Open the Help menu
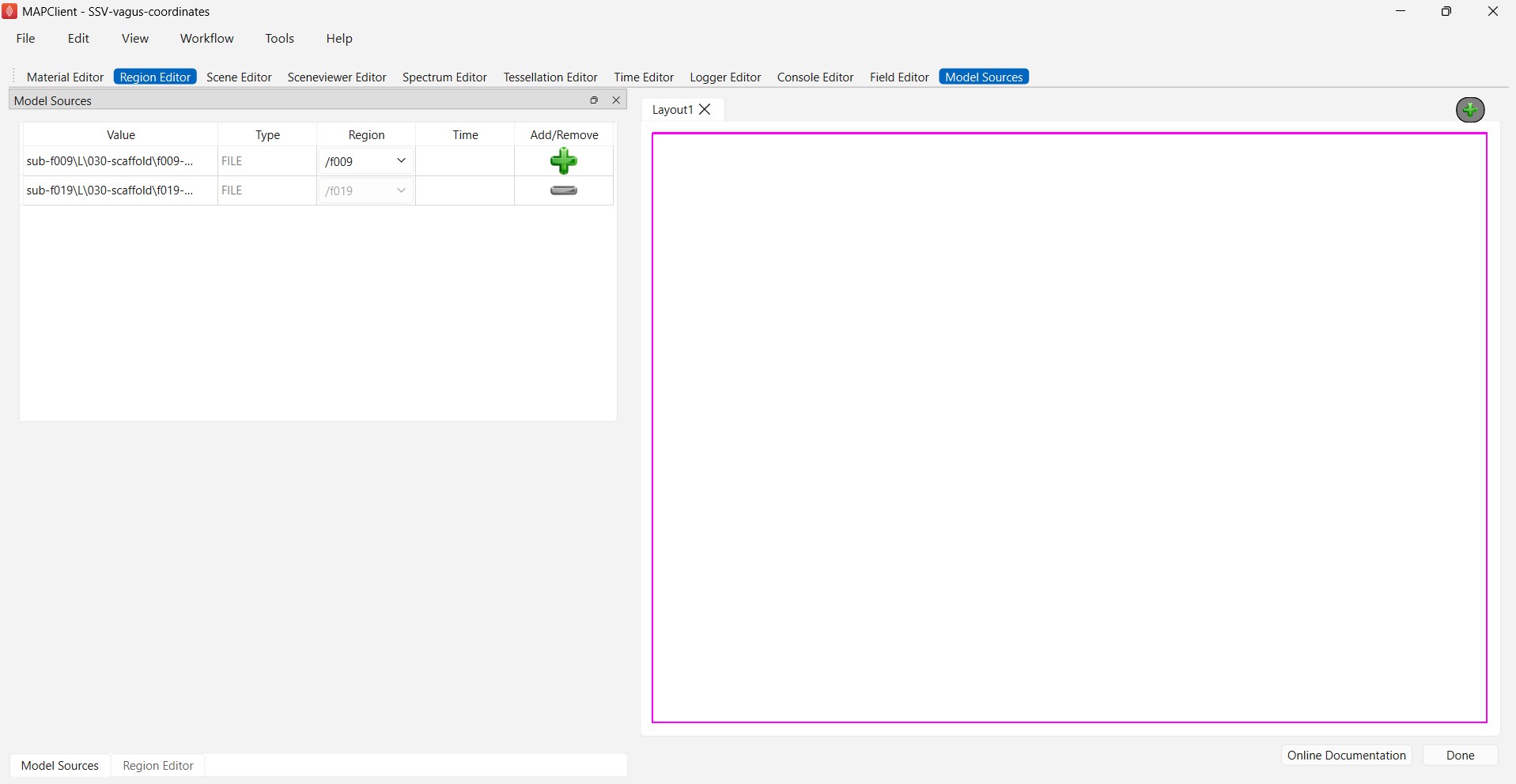Screen dimensions: 1516x784 (339, 38)
